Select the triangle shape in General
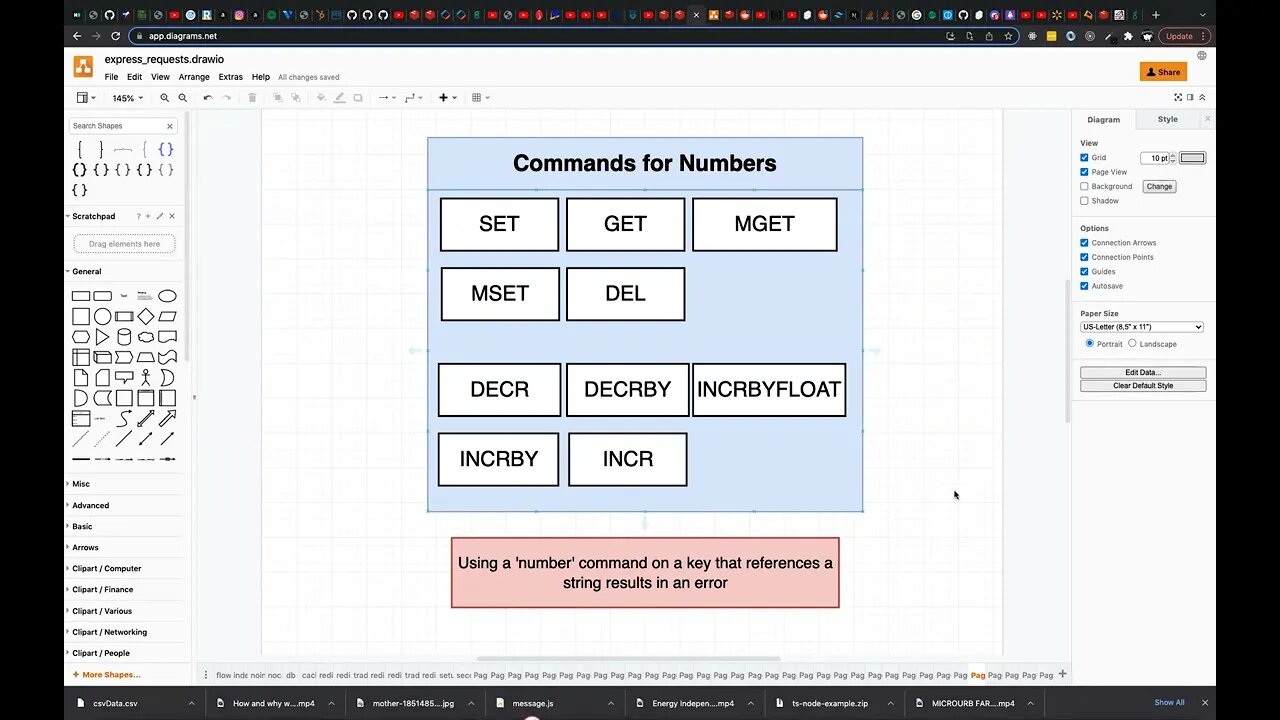Image resolution: width=1280 pixels, height=720 pixels. click(x=102, y=337)
